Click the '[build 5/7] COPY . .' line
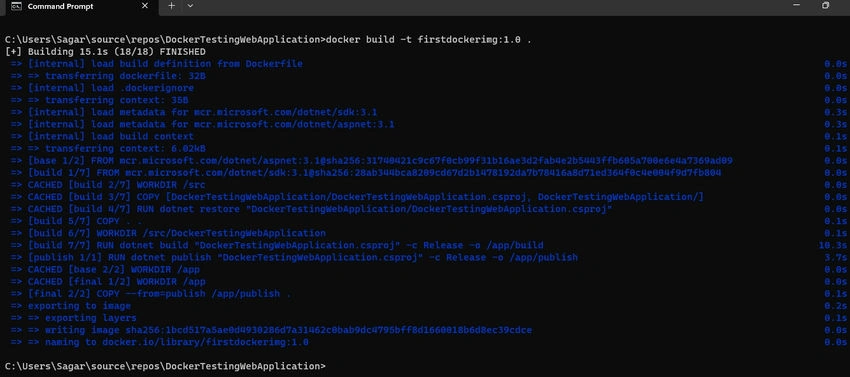 pyautogui.click(x=76, y=221)
